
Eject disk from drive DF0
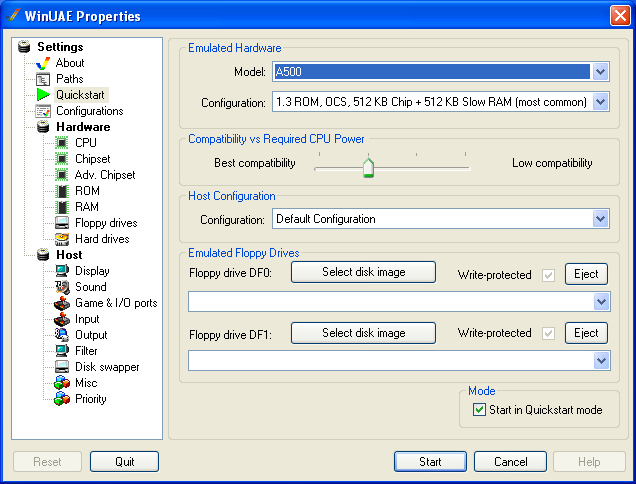click(586, 274)
